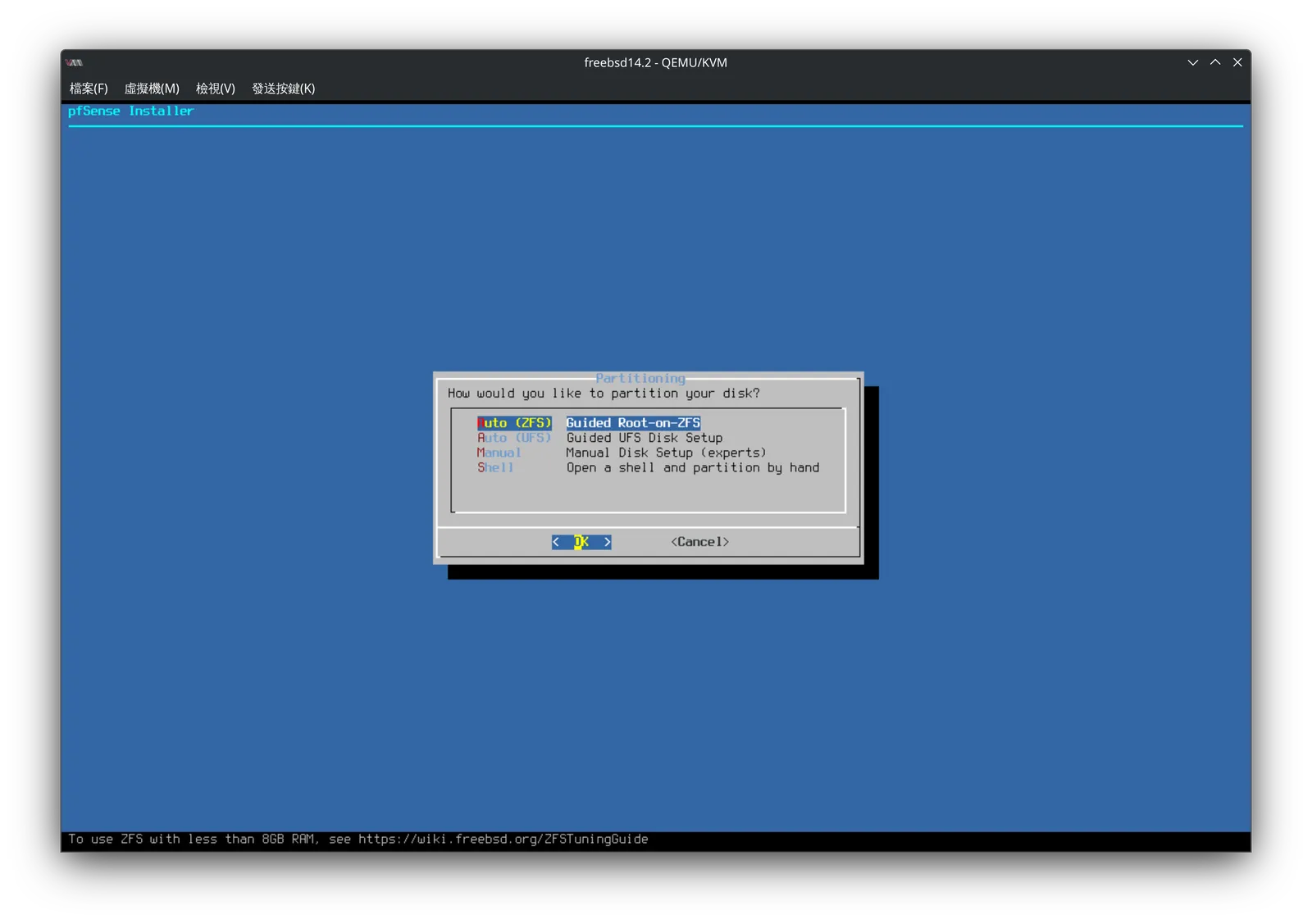The width and height of the screenshot is (1312, 924).
Task: Click the ZFS tuning guide status line
Action: tap(358, 839)
